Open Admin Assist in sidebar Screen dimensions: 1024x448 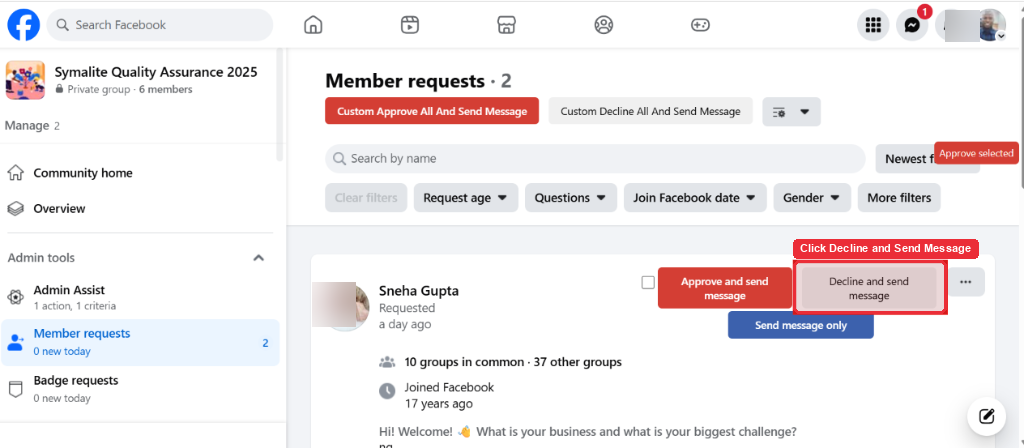[x=140, y=296]
